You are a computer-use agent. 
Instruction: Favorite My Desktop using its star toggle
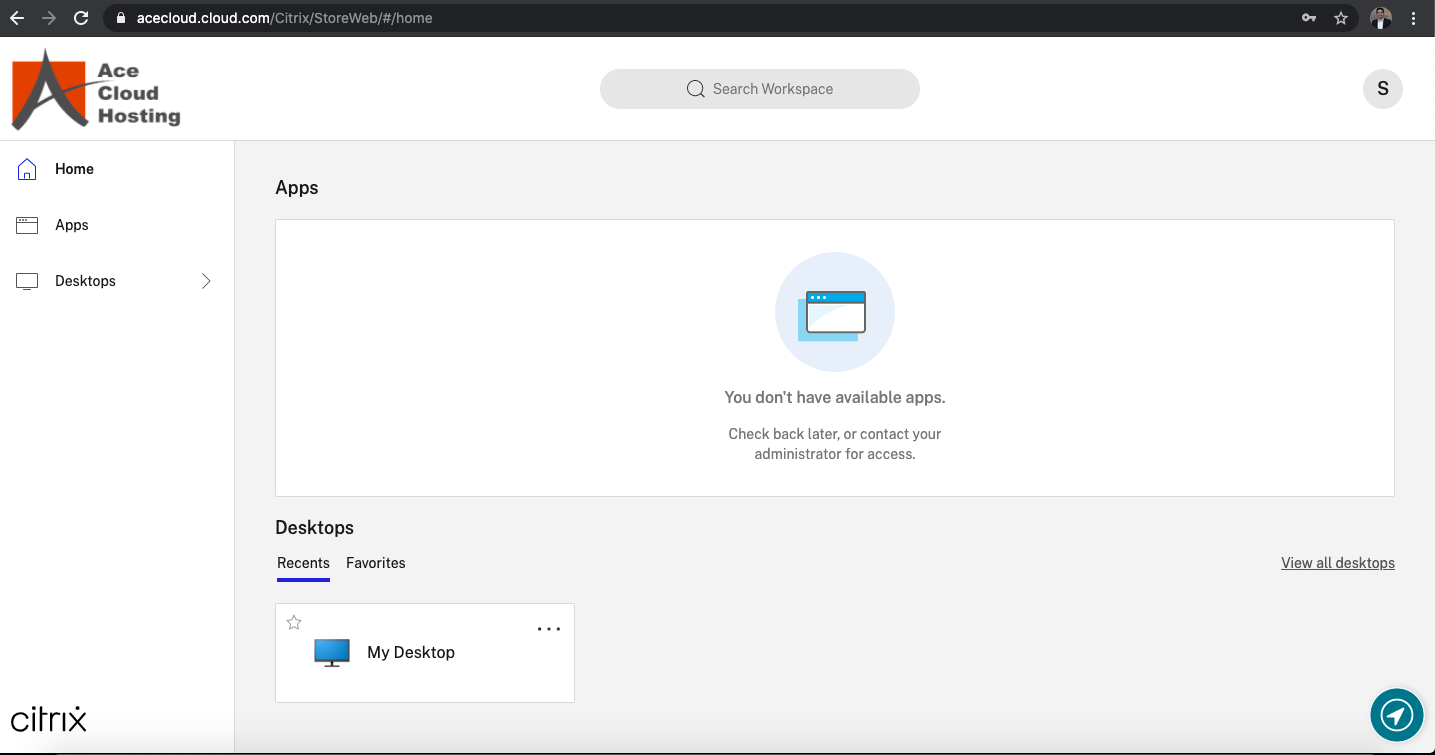293,622
